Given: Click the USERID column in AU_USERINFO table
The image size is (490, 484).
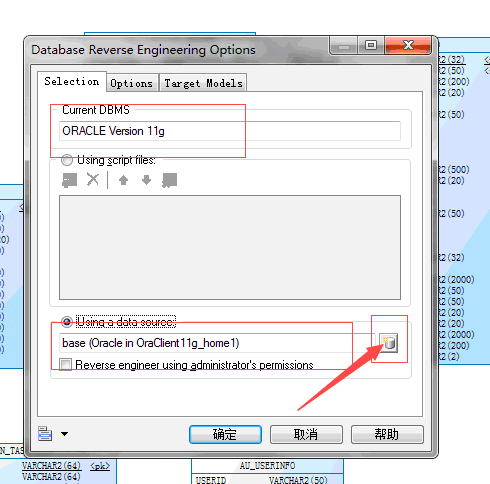Looking at the screenshot, I should 211,480.
